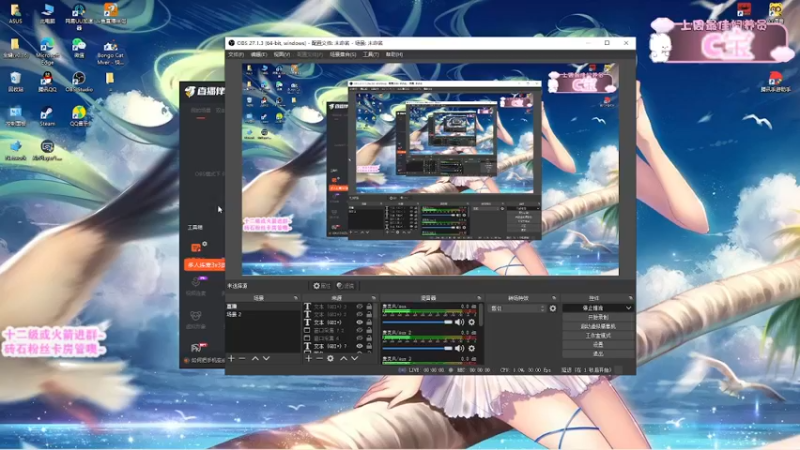The height and width of the screenshot is (450, 800).
Task: Open OBS 设置 from the controls dock
Action: [598, 345]
